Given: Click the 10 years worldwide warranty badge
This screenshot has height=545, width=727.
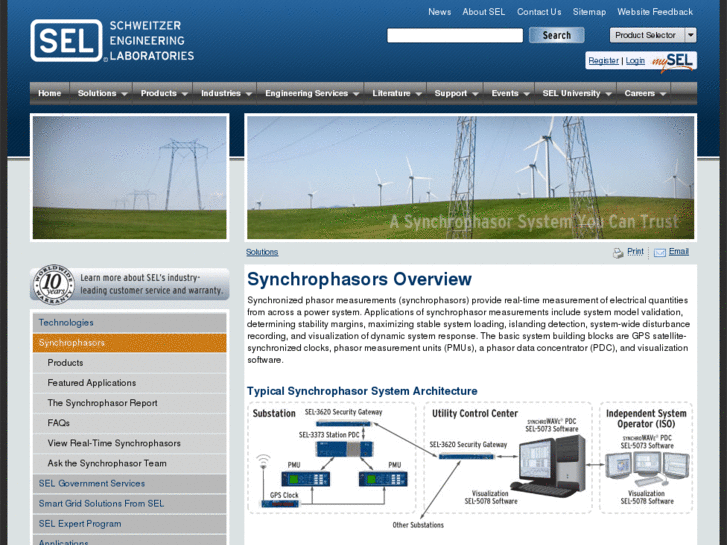Looking at the screenshot, I should (x=52, y=284).
